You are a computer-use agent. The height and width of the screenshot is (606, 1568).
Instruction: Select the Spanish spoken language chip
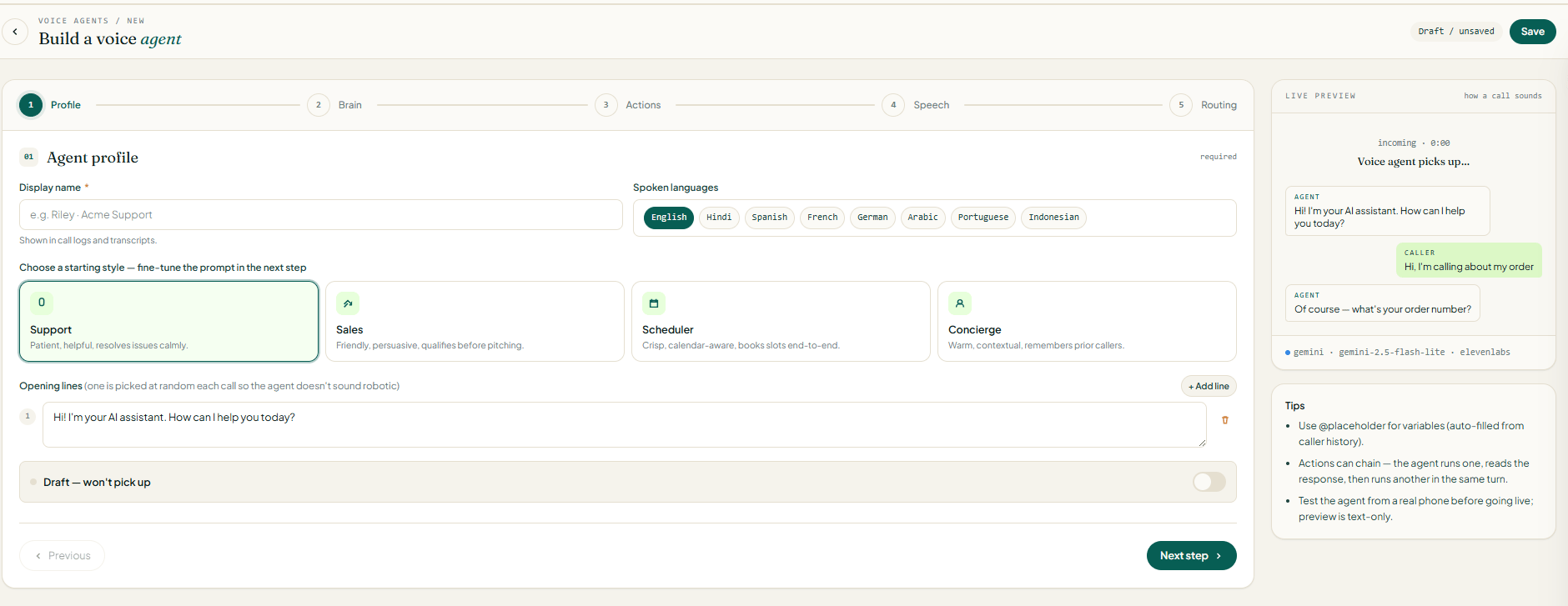tap(769, 218)
